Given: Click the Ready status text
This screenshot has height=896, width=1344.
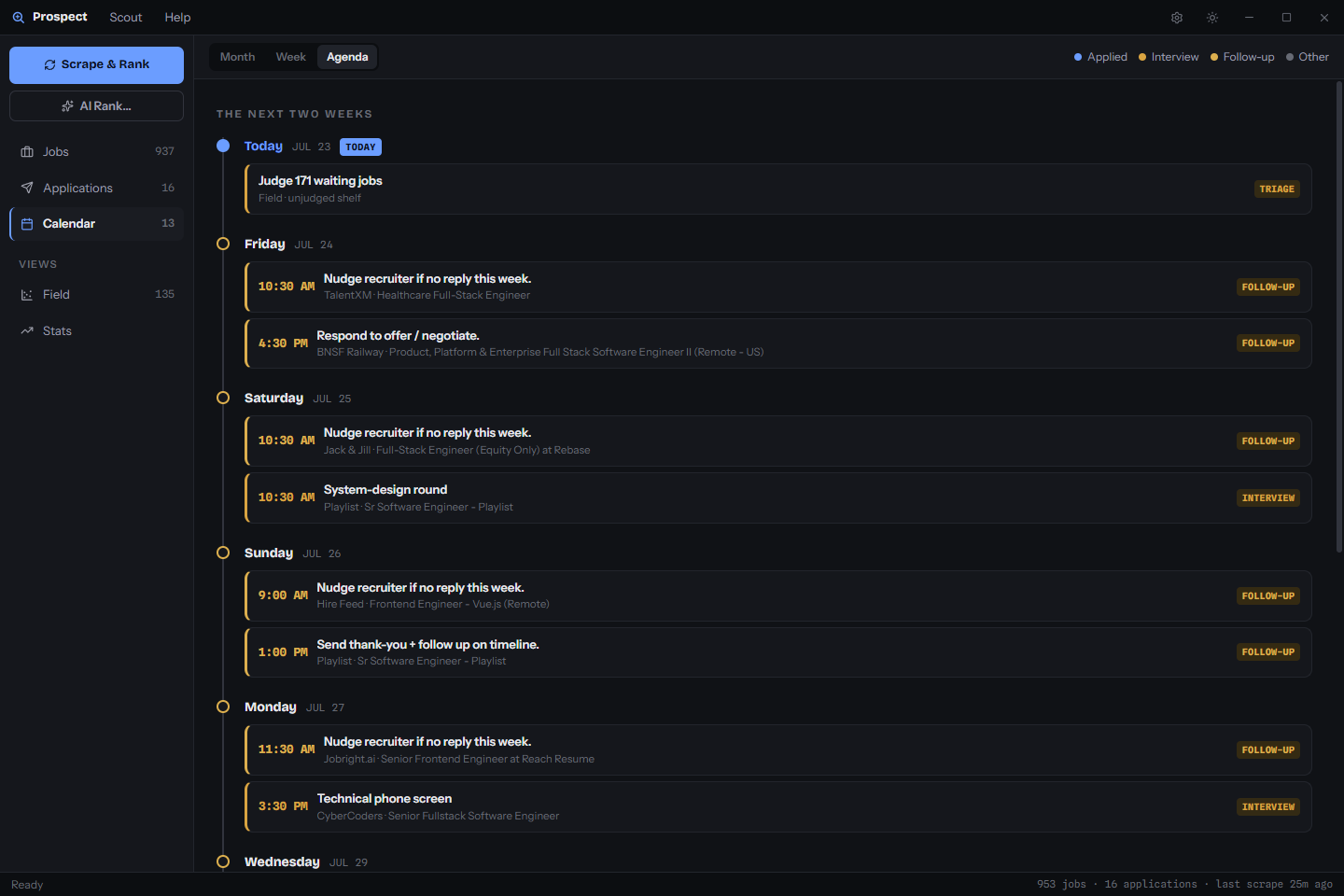Looking at the screenshot, I should [27, 885].
